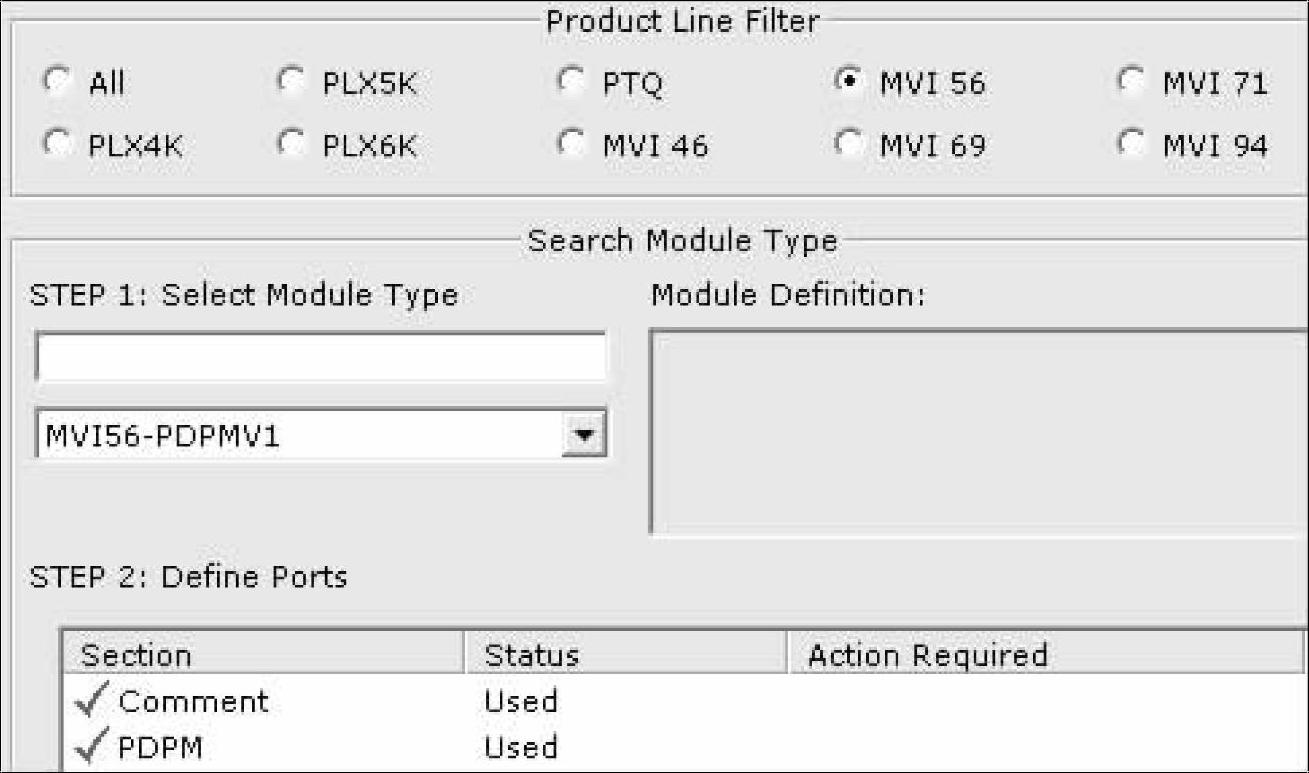Select the PTQ radio option
This screenshot has width=1309, height=773.
(x=571, y=82)
